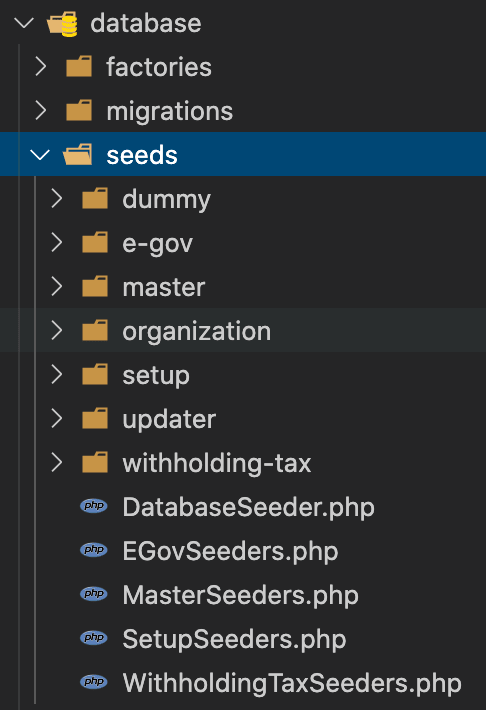Click the database folder icon with coins
Viewport: 486px width, 710px height.
[63, 24]
